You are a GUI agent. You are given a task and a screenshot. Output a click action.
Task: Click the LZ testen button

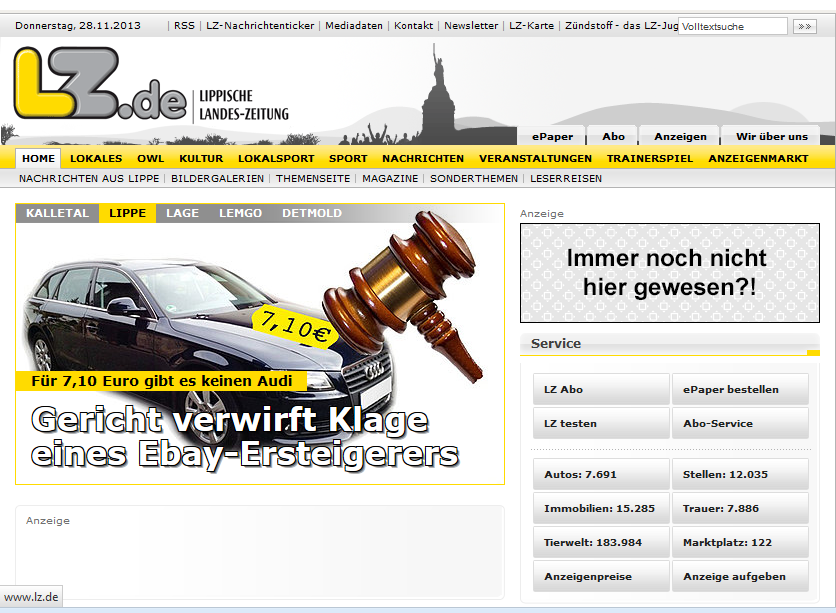pyautogui.click(x=601, y=423)
